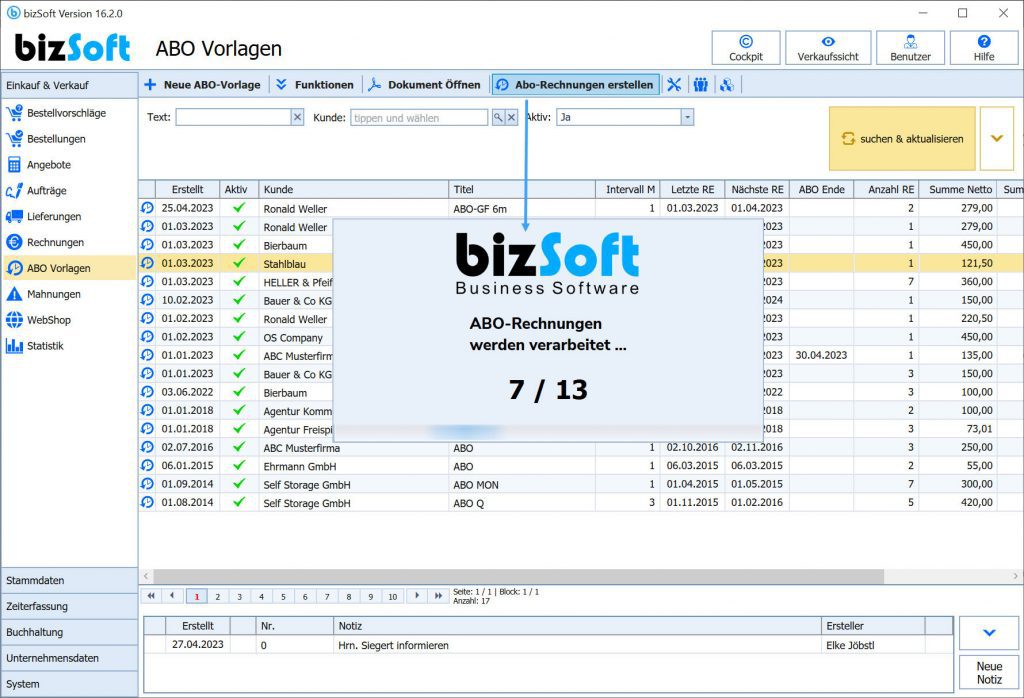Viewport: 1024px width, 698px height.
Task: Expand the Zeiterfassung section
Action: coord(69,606)
